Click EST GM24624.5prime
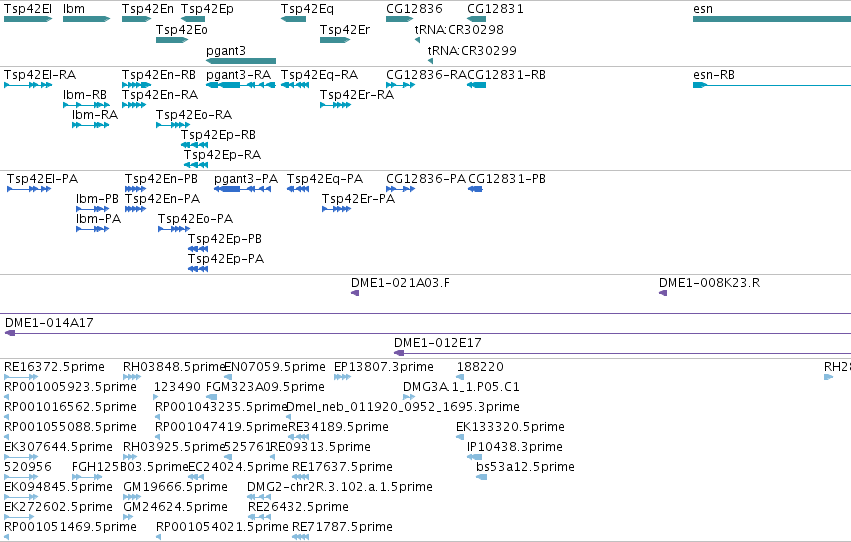The width and height of the screenshot is (851, 542). pyautogui.click(x=128, y=518)
